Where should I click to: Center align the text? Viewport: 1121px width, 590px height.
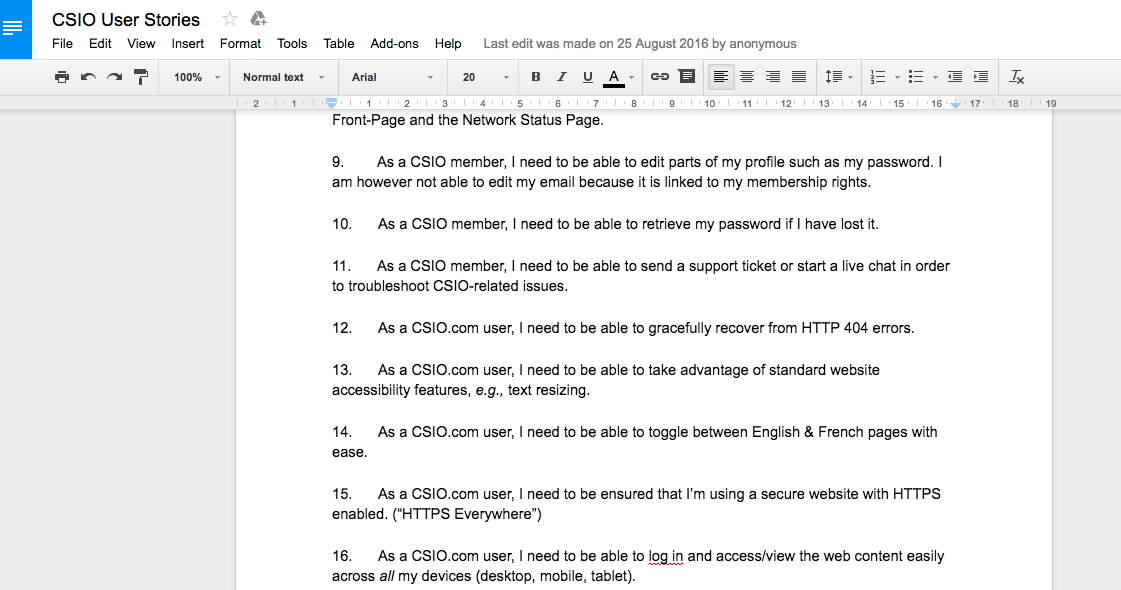(x=747, y=77)
